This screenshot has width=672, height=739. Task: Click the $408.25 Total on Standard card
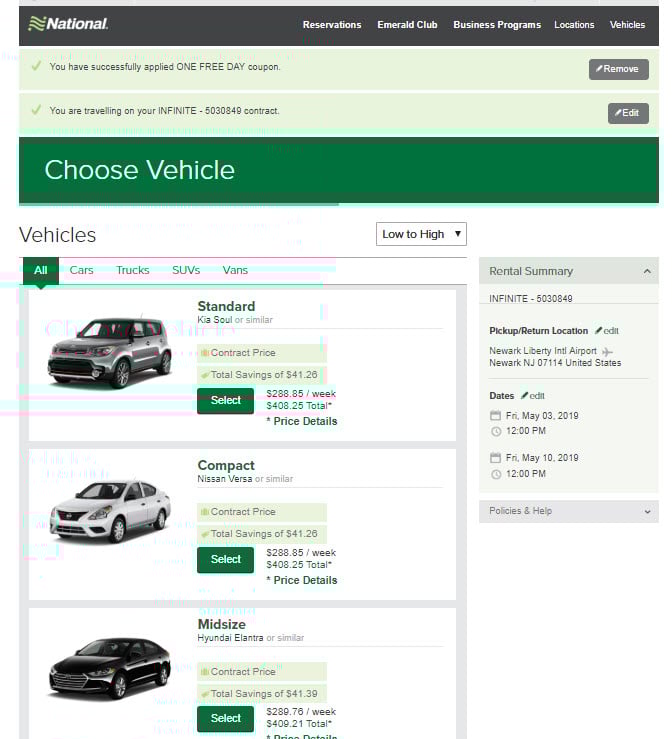pyautogui.click(x=299, y=406)
